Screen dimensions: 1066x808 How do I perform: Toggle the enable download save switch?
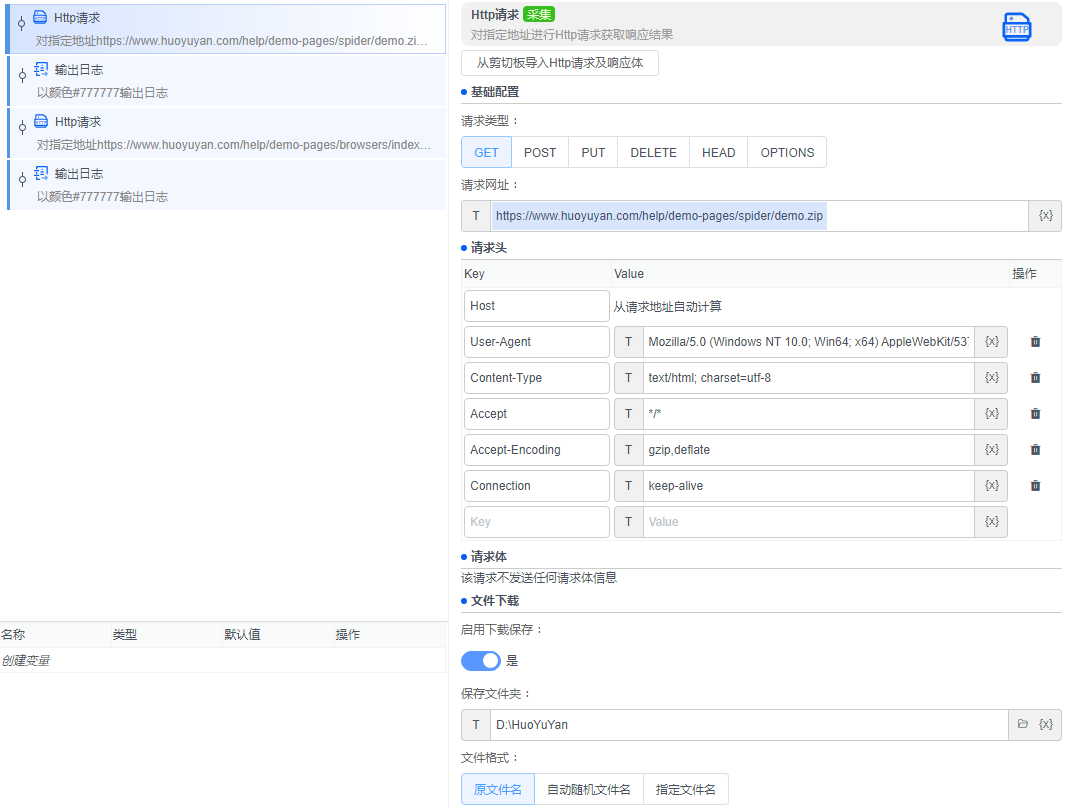pyautogui.click(x=481, y=661)
